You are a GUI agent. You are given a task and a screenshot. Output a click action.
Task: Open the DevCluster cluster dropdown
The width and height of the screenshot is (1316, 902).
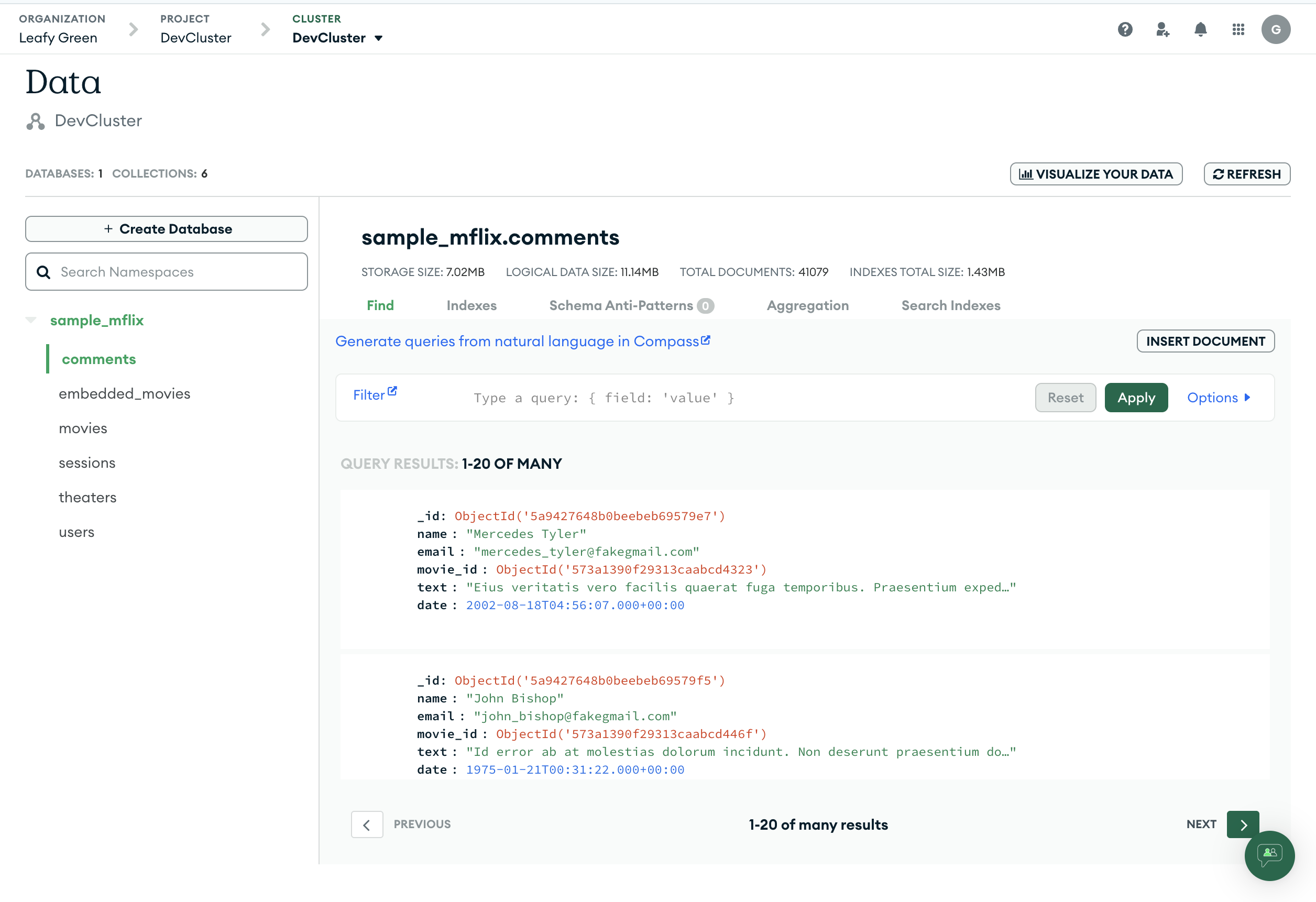point(378,39)
